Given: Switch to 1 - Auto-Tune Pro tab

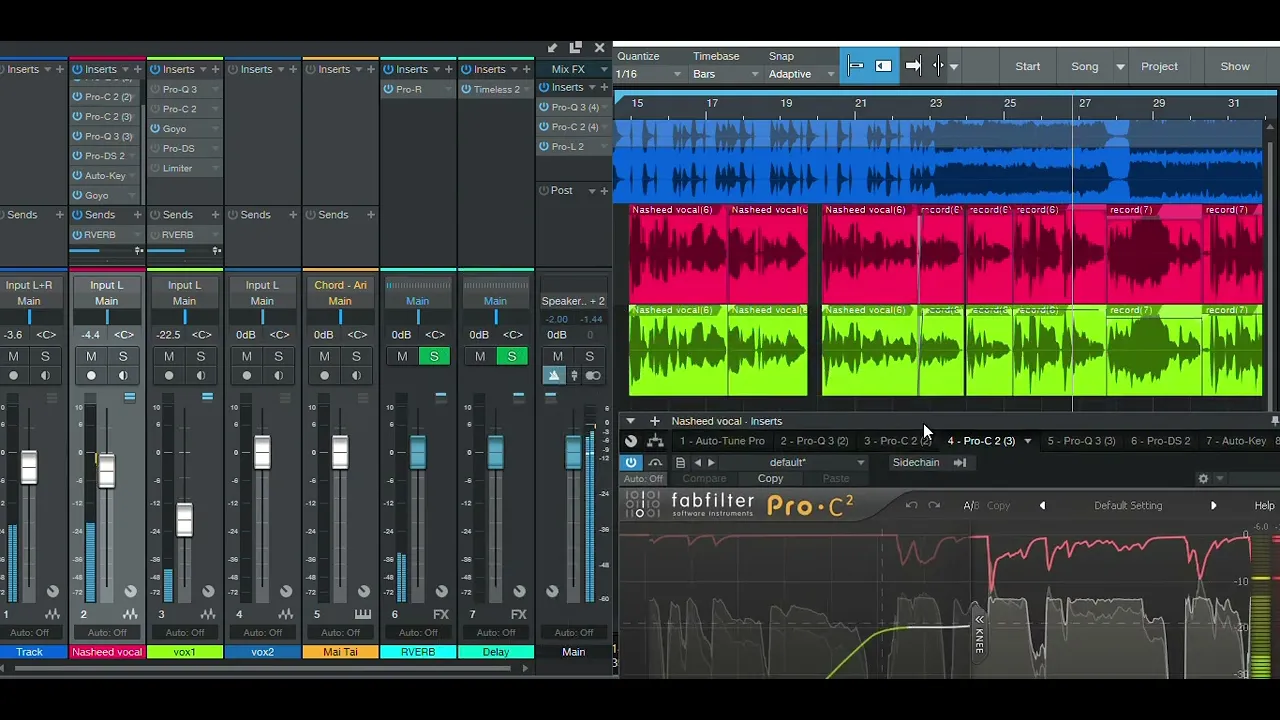Looking at the screenshot, I should click(722, 441).
